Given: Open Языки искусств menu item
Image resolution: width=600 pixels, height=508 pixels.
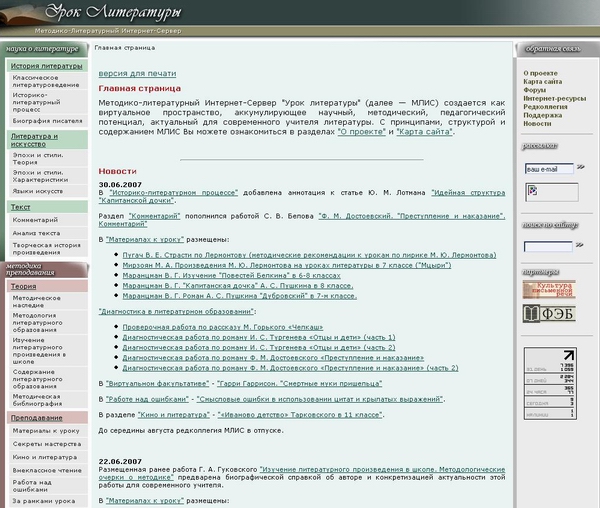Looking at the screenshot, I should point(38,191).
